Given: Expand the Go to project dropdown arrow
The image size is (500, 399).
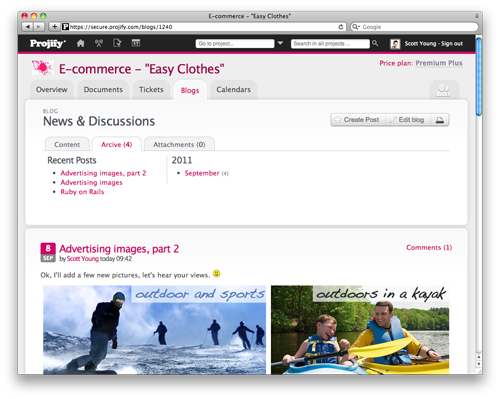Looking at the screenshot, I should click(x=280, y=43).
